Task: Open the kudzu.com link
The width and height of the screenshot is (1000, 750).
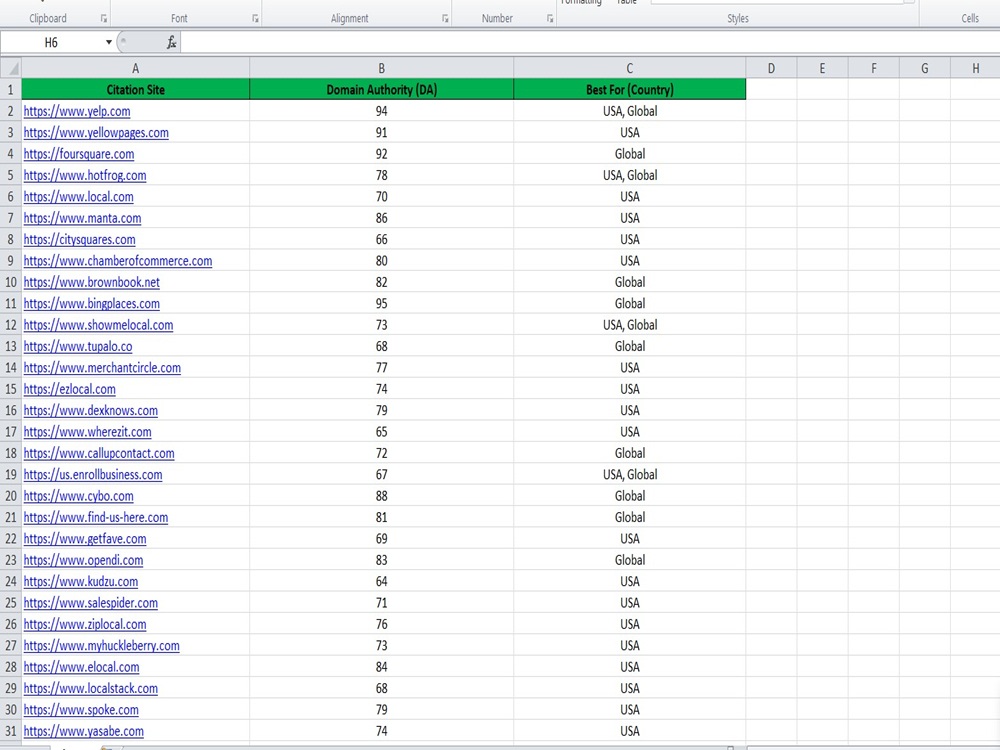Action: click(81, 581)
